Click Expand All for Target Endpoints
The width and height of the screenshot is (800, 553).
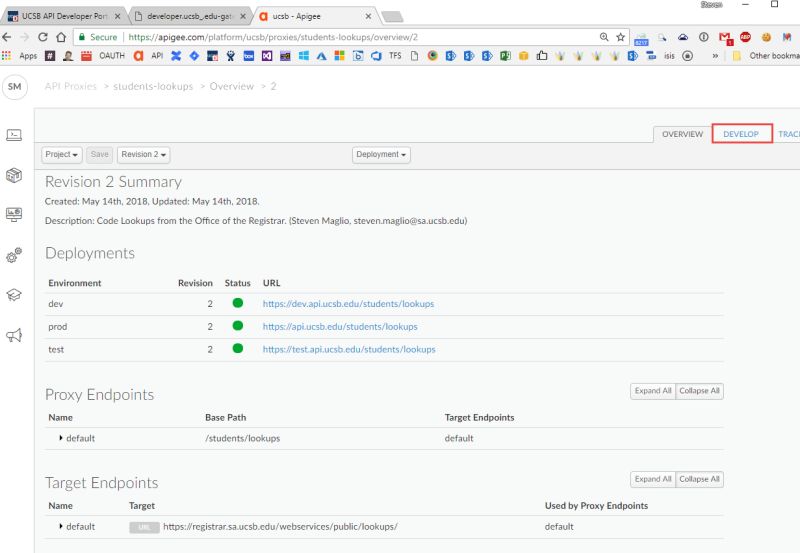(x=653, y=479)
